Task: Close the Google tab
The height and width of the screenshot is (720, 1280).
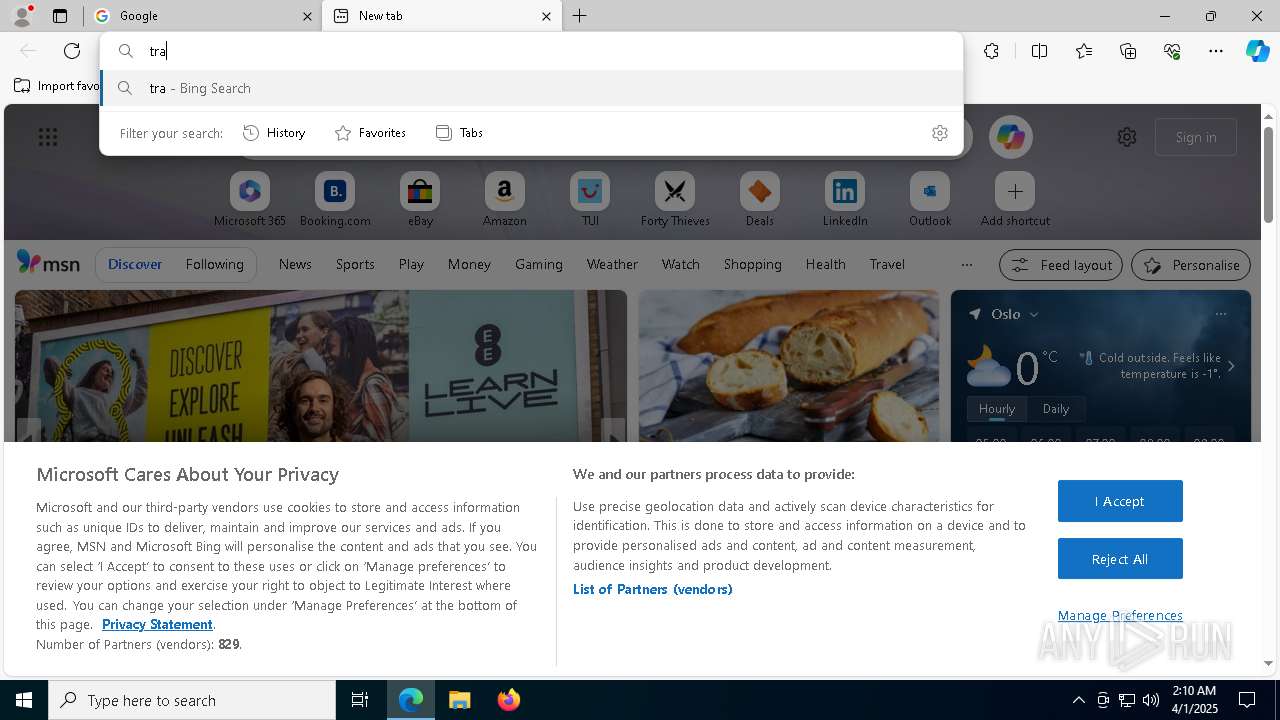Action: pyautogui.click(x=307, y=16)
